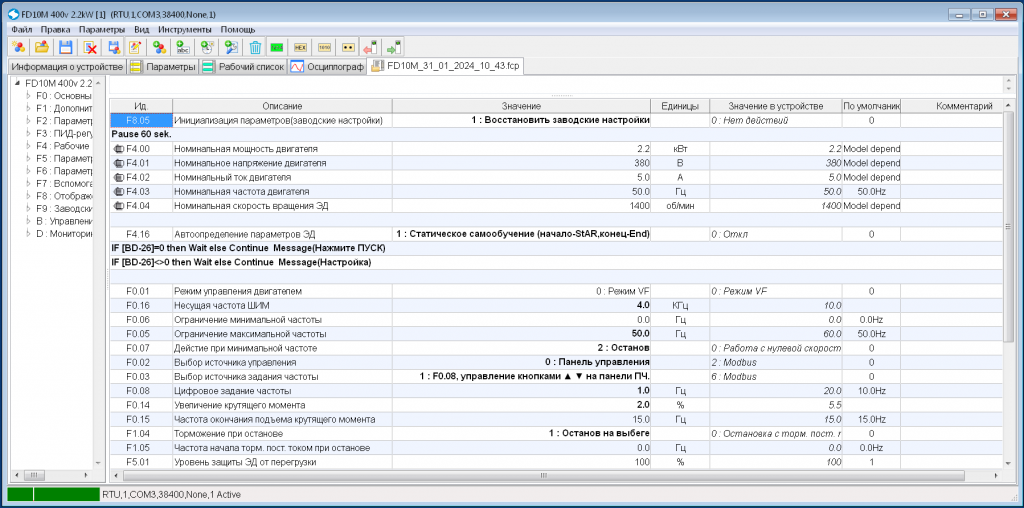The width and height of the screenshot is (1024, 508).
Task: Click the add pause clock icon
Action: (x=208, y=47)
